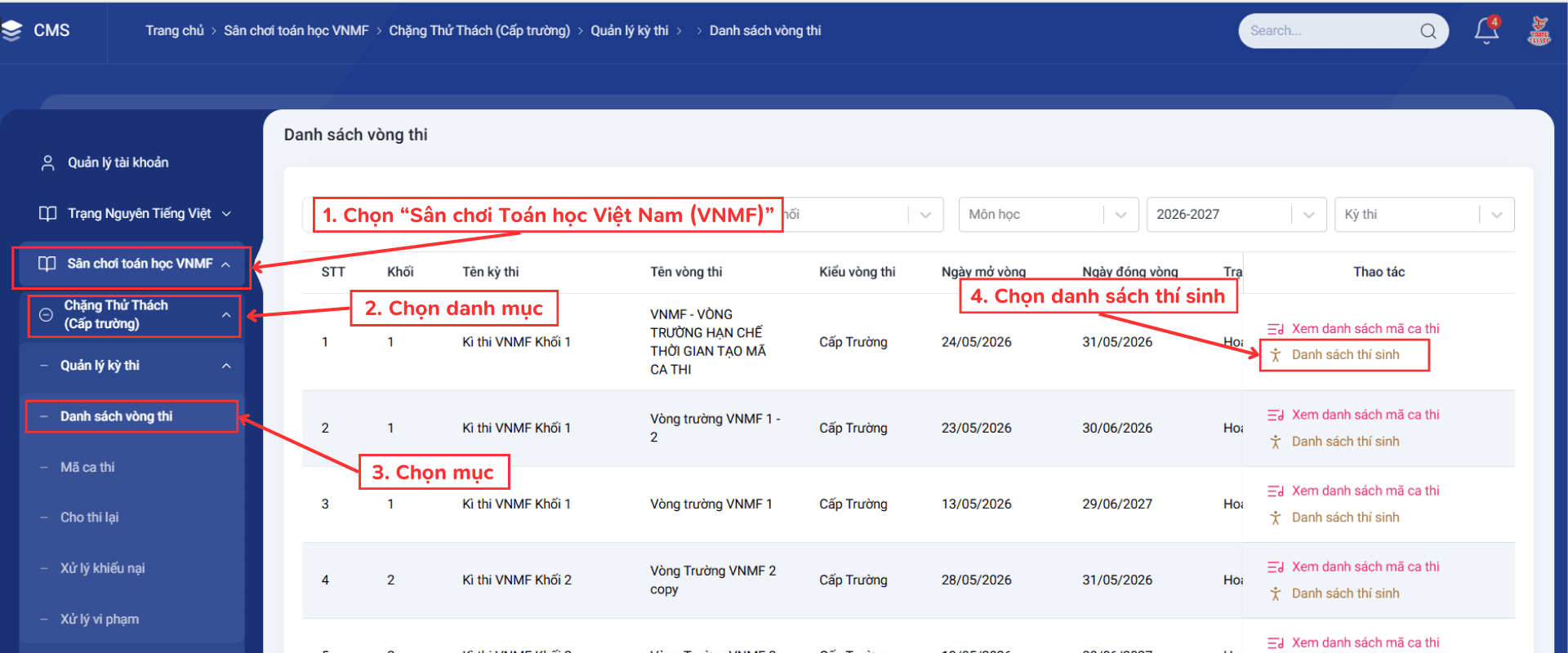Image resolution: width=1568 pixels, height=653 pixels.
Task: Open Xem danh sách mã ca thi for row 2
Action: coord(1365,415)
